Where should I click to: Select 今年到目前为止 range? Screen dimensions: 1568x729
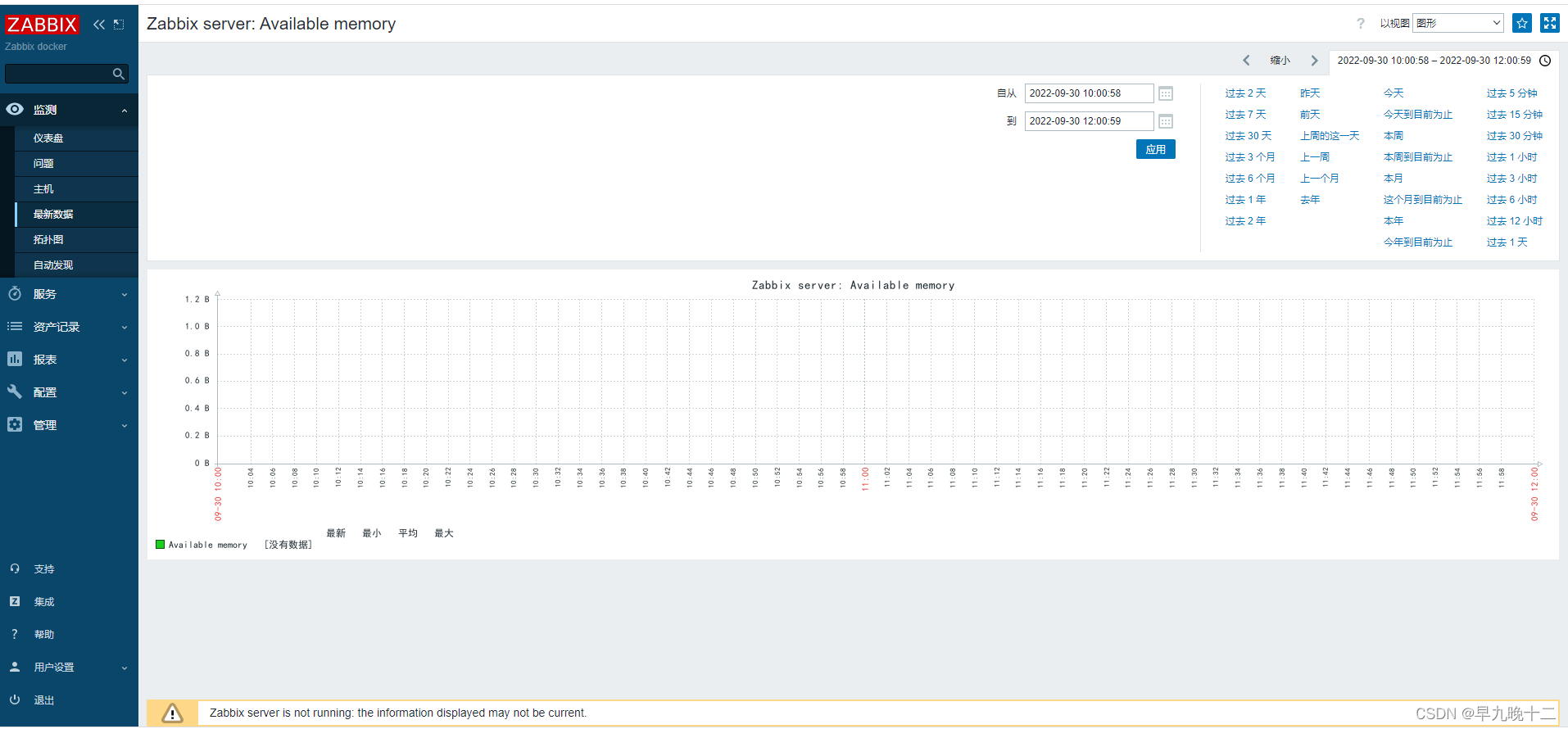1418,242
